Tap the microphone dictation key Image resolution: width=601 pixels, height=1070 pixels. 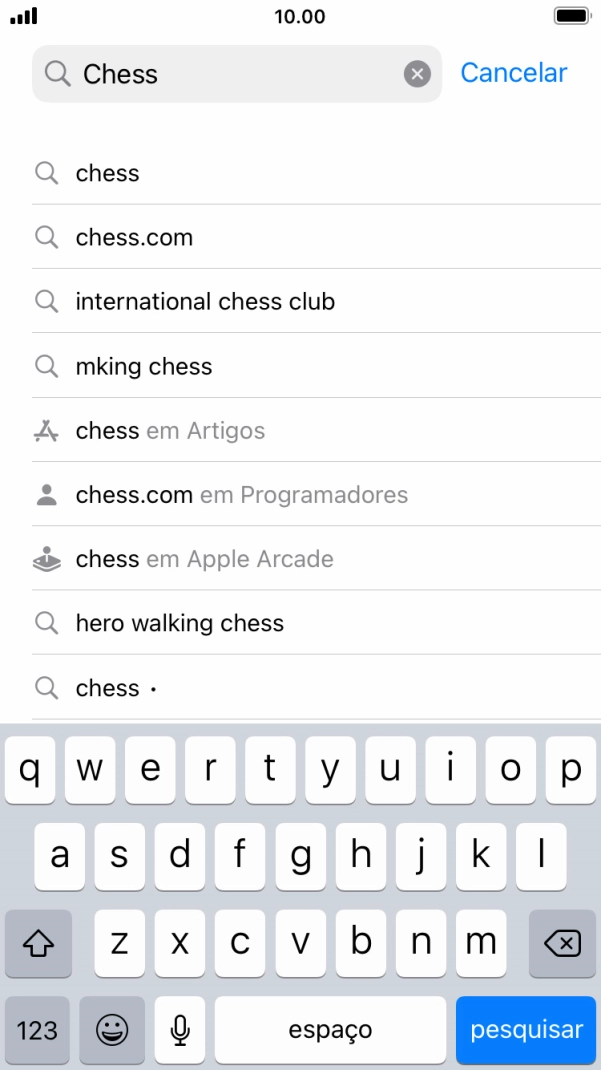coord(180,1030)
